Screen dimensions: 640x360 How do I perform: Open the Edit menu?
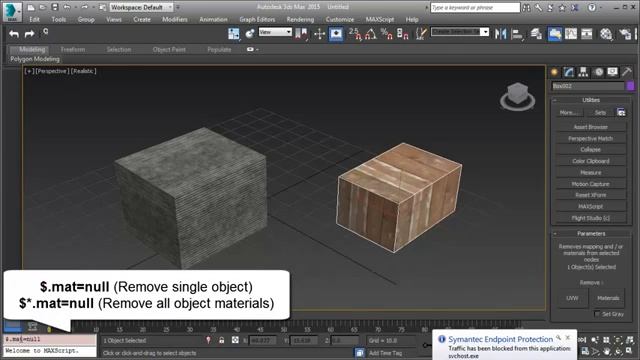click(34, 19)
